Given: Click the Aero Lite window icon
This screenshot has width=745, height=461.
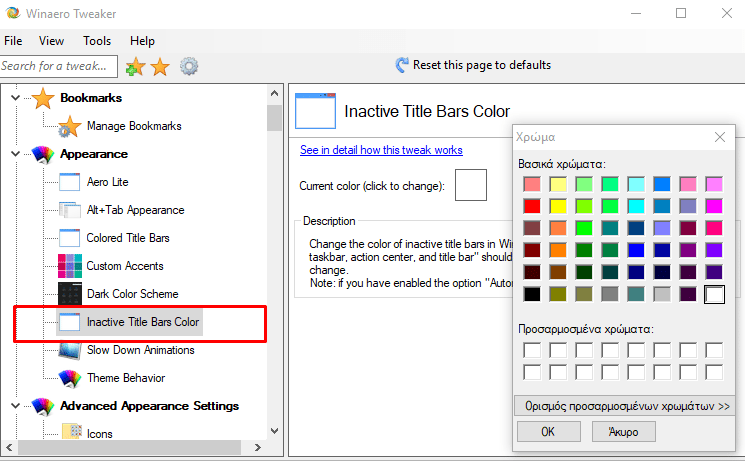Looking at the screenshot, I should 69,182.
